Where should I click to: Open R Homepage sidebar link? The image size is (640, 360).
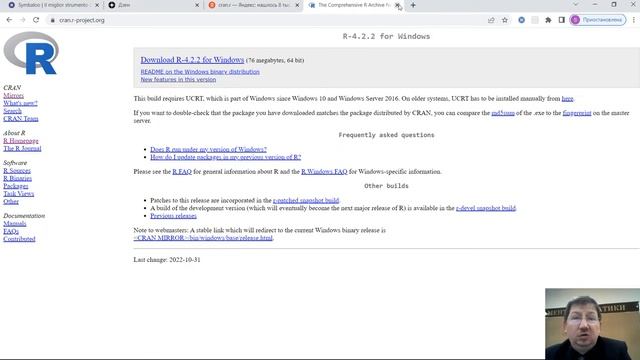tap(21, 141)
